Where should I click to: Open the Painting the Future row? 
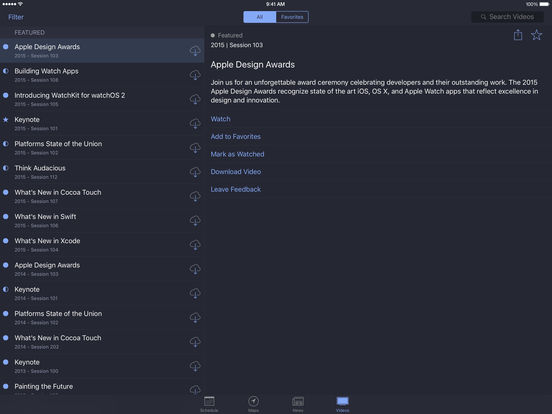pyautogui.click(x=102, y=387)
